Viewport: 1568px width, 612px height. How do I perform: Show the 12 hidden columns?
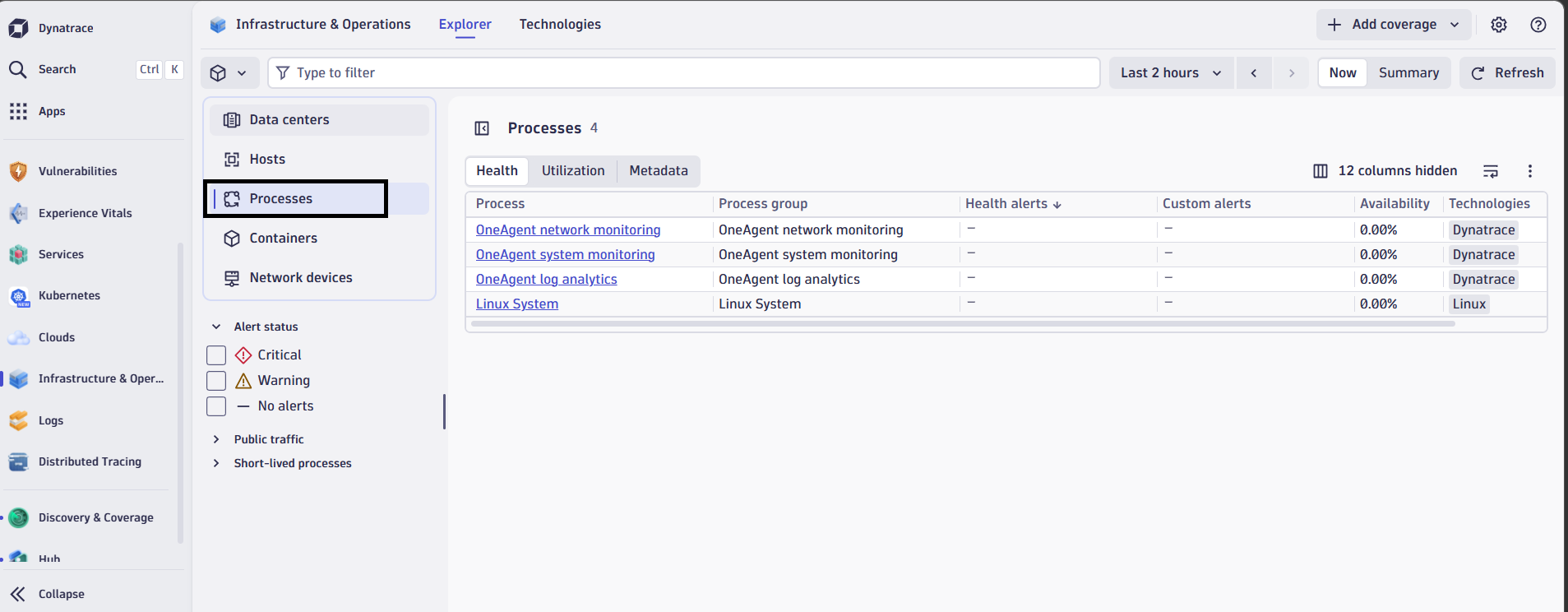tap(1385, 171)
